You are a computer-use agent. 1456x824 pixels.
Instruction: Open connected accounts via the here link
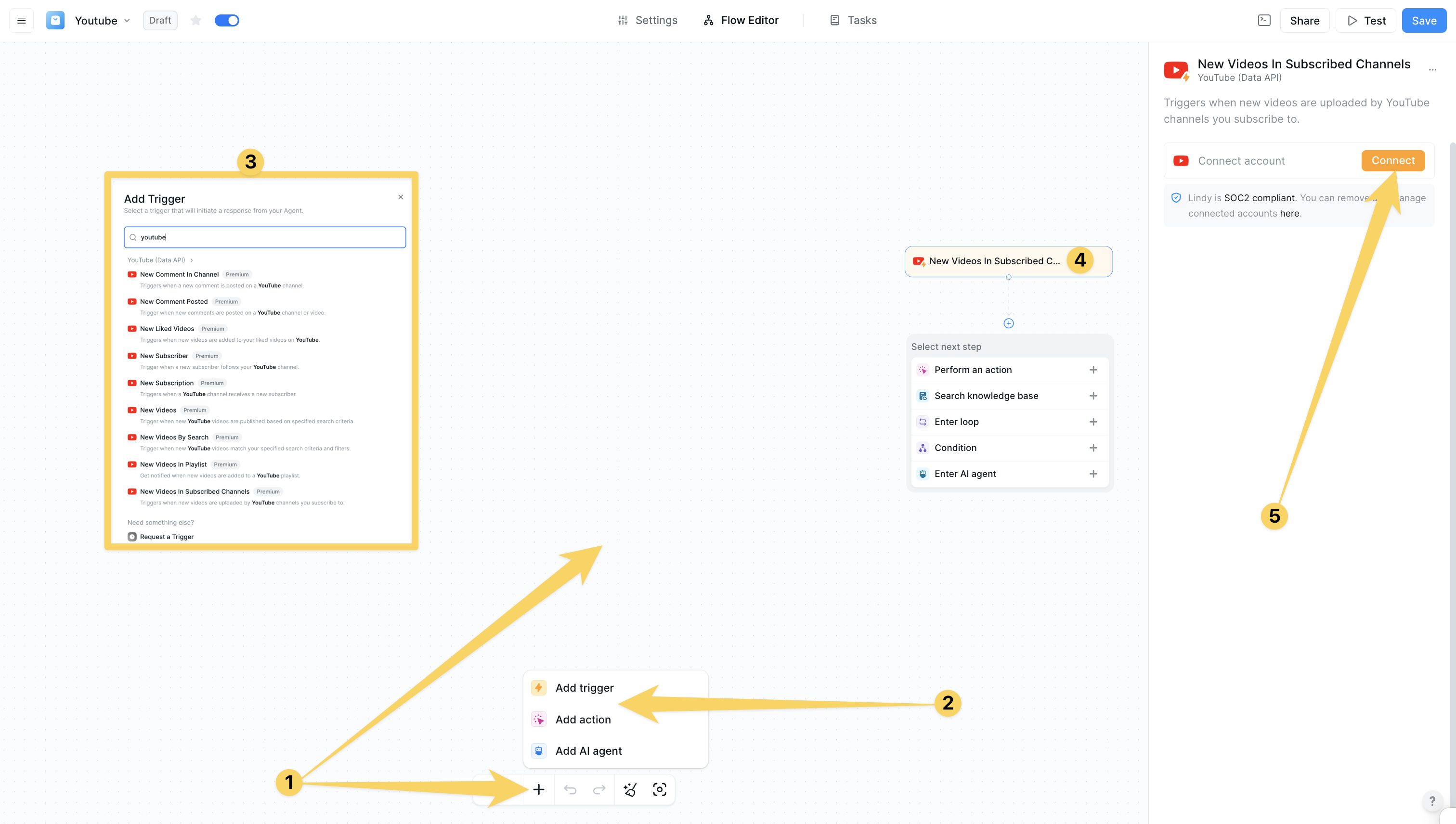pos(1289,213)
